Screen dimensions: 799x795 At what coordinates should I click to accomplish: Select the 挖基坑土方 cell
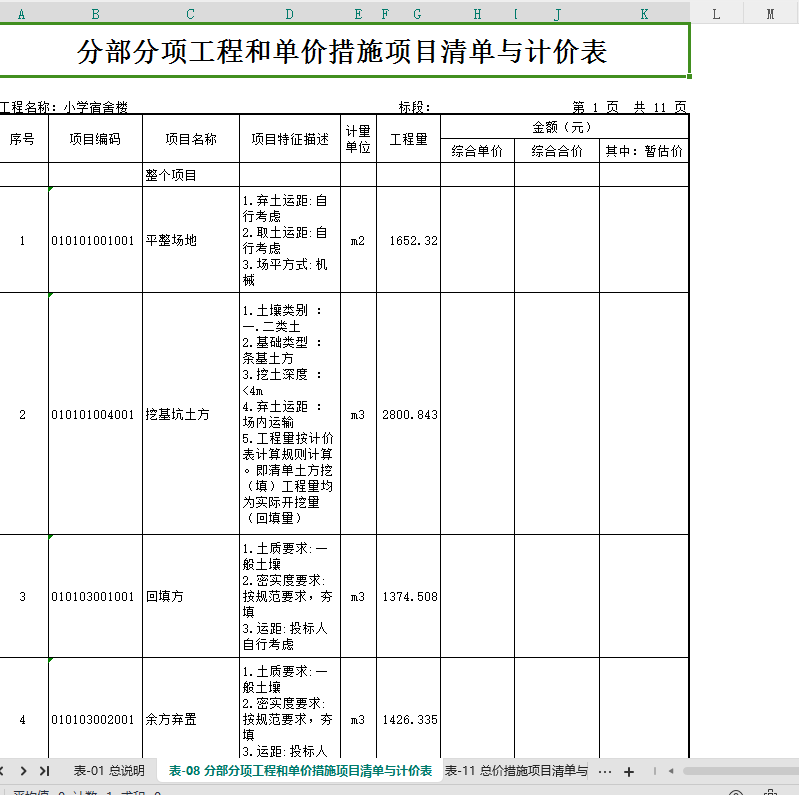pyautogui.click(x=191, y=414)
